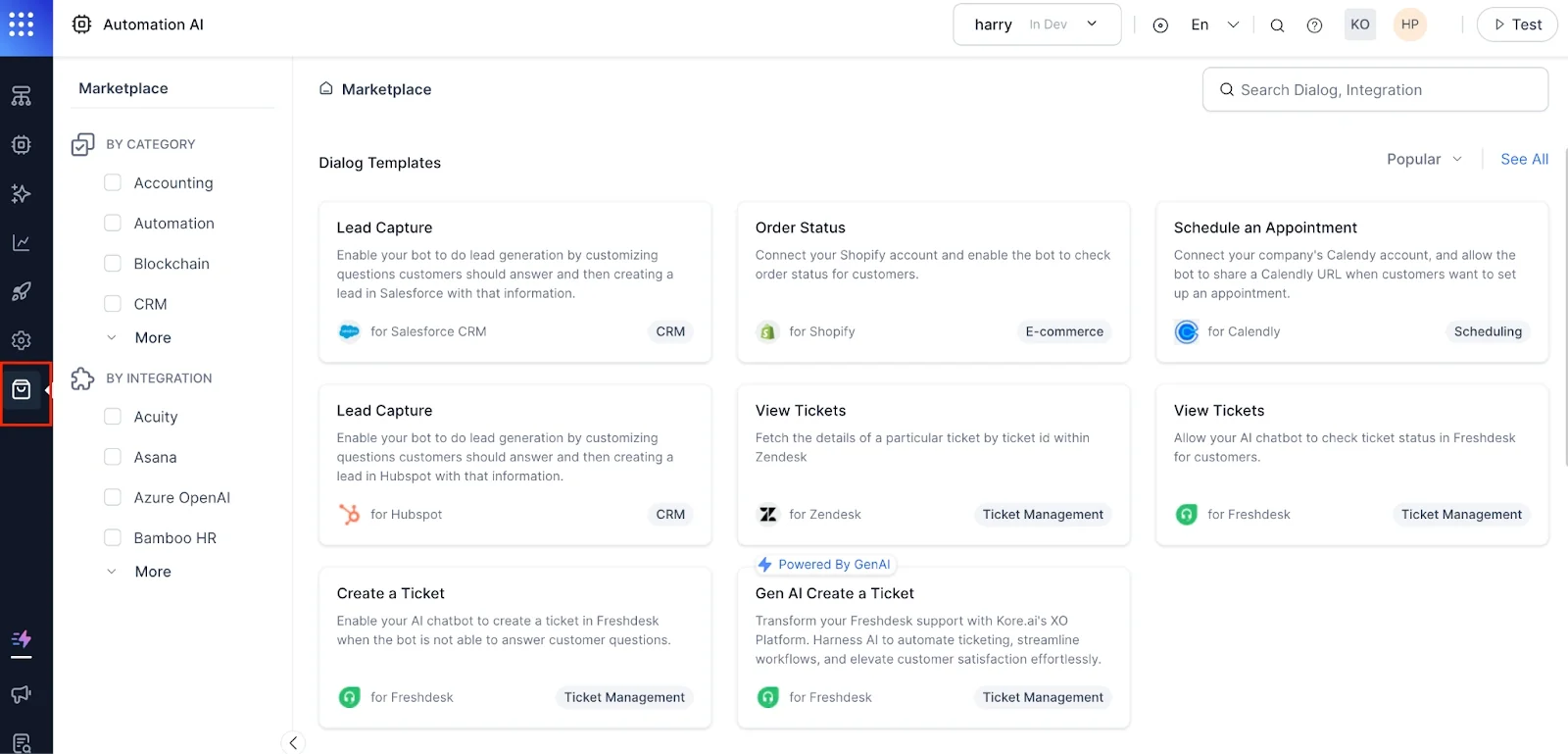Open the megaphone announcements sidebar icon
This screenshot has width=1568, height=754.
coord(22,694)
